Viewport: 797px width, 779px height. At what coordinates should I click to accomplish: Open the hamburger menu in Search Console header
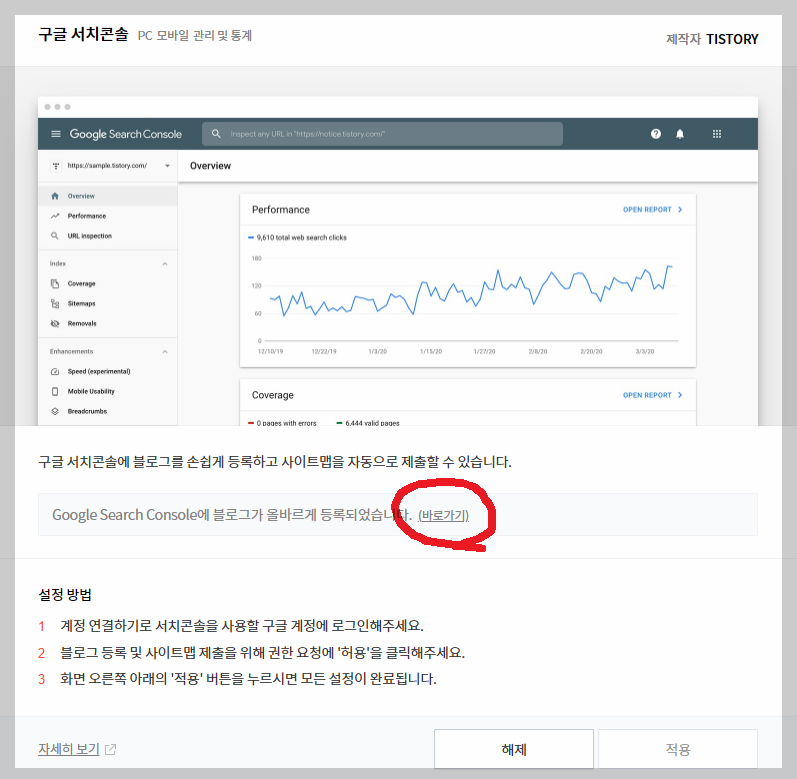56,134
